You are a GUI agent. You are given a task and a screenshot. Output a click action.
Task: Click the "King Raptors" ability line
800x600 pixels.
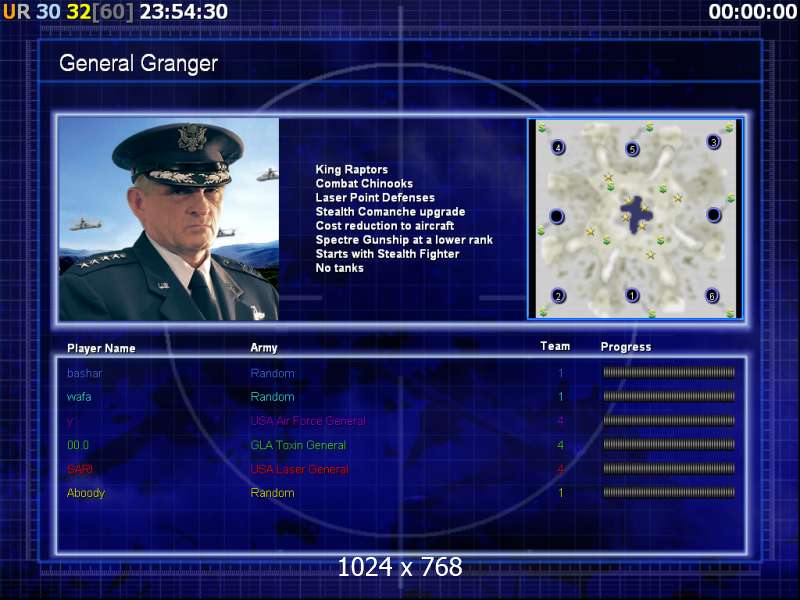(x=352, y=169)
